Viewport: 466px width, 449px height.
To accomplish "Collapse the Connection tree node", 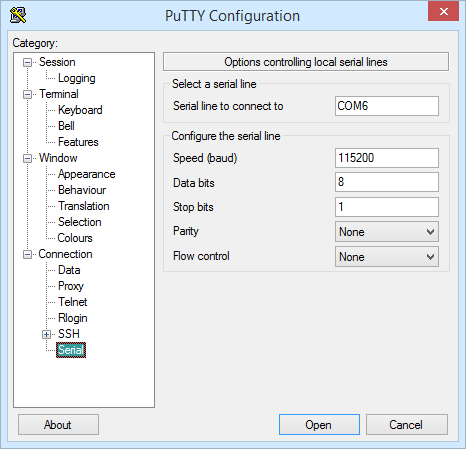I will point(27,254).
